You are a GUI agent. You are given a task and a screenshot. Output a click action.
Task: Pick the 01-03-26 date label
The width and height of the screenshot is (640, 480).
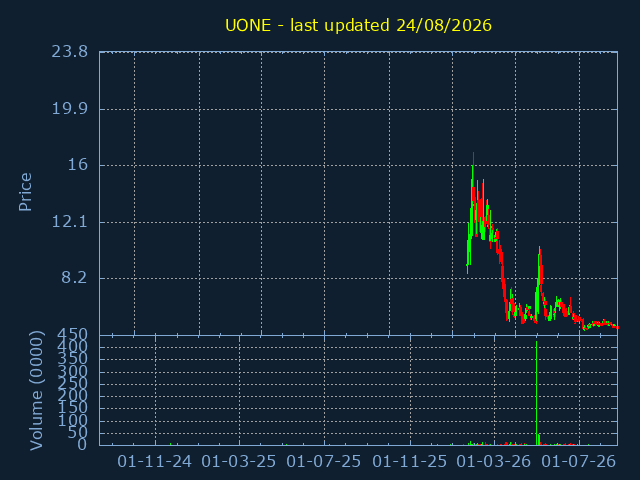493,462
